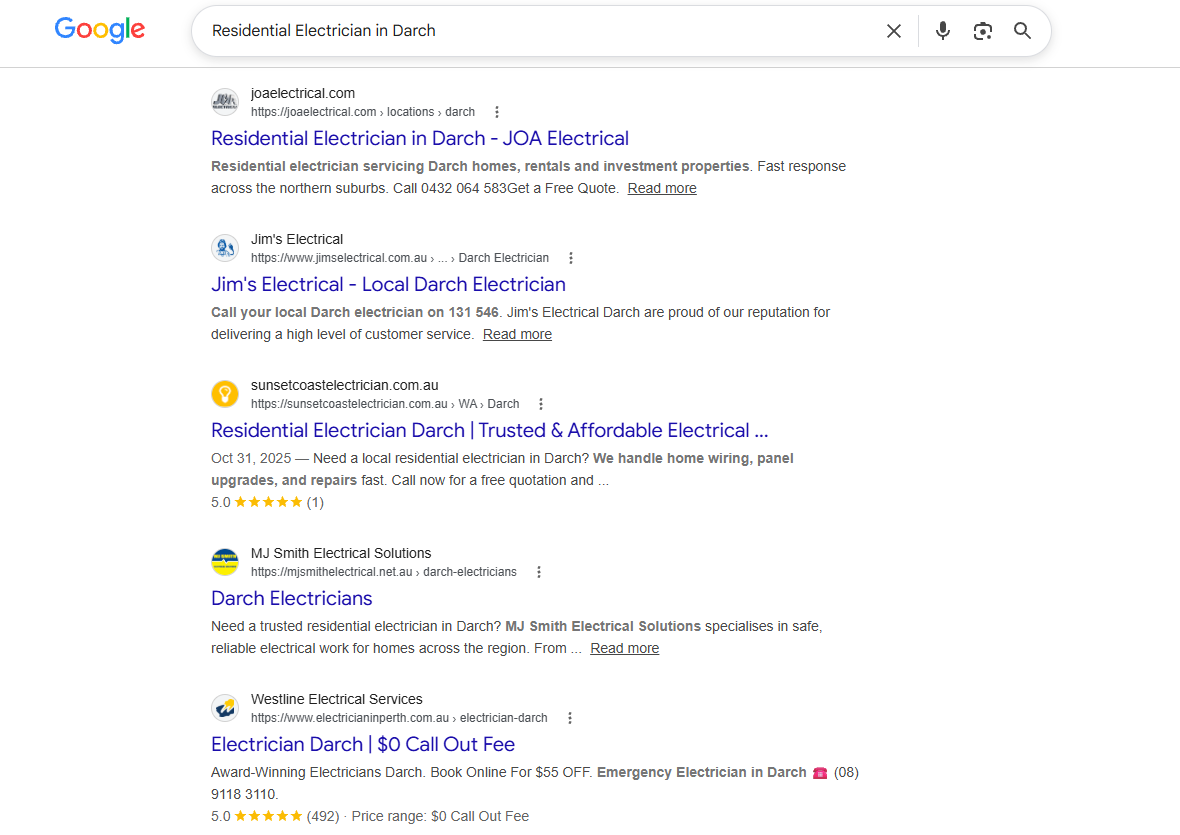Click the 5.0 star rating with (1) review

point(267,503)
